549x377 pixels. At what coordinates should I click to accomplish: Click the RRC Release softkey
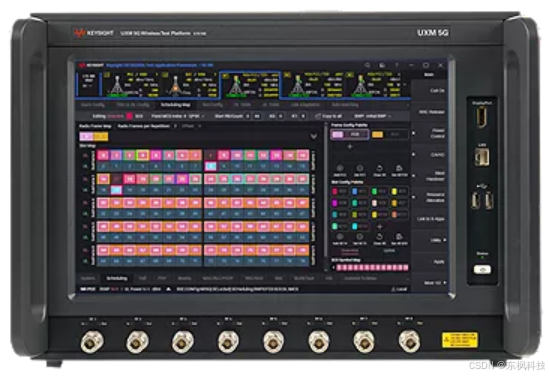[x=429, y=112]
